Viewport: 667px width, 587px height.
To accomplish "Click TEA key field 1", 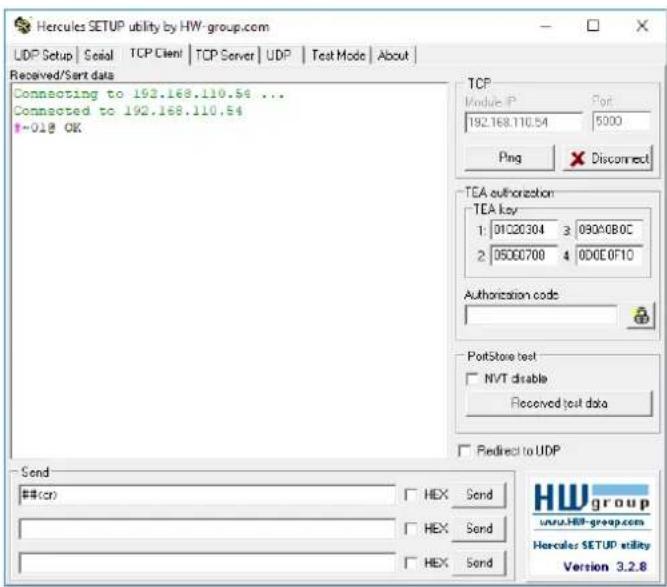I will click(524, 230).
